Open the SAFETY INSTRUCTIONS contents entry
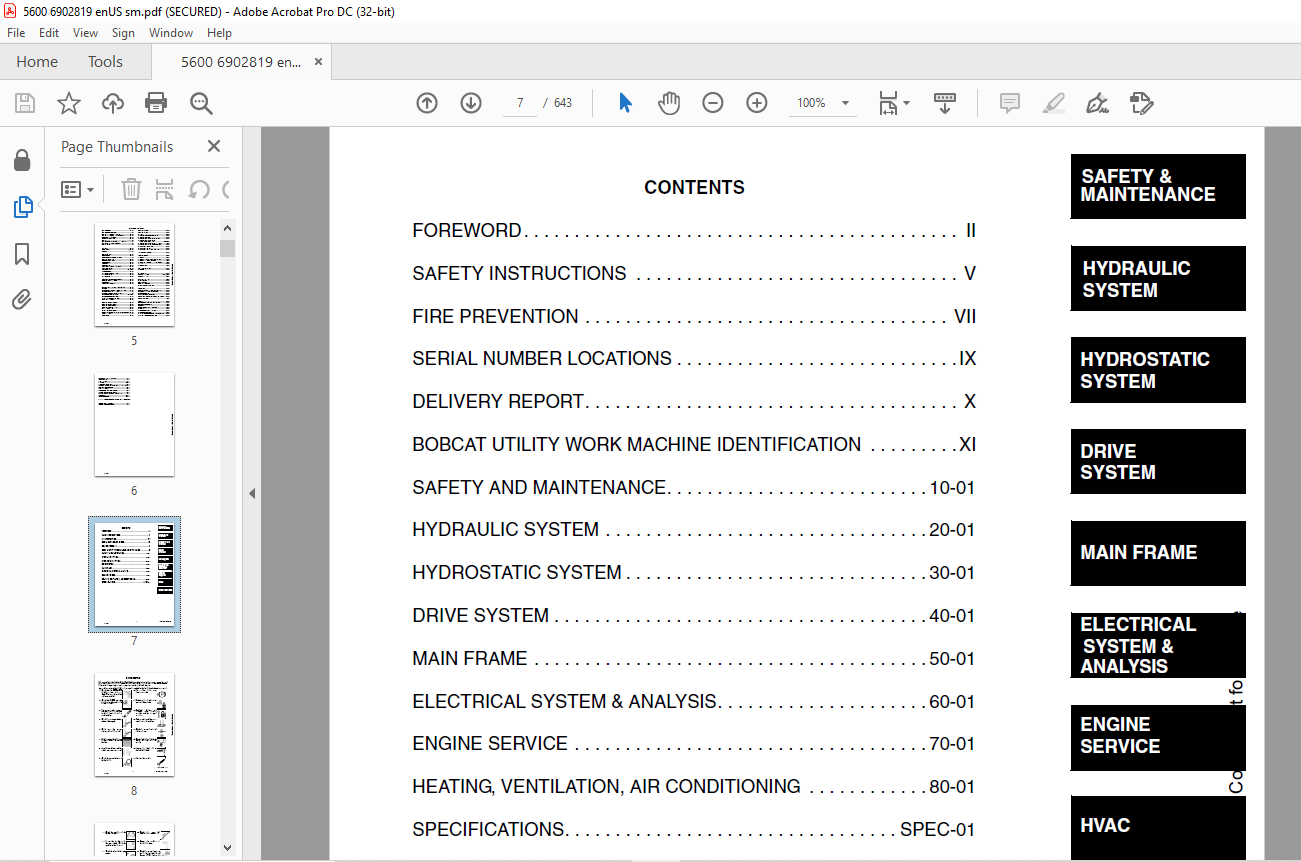Image resolution: width=1301 pixels, height=862 pixels. click(694, 274)
